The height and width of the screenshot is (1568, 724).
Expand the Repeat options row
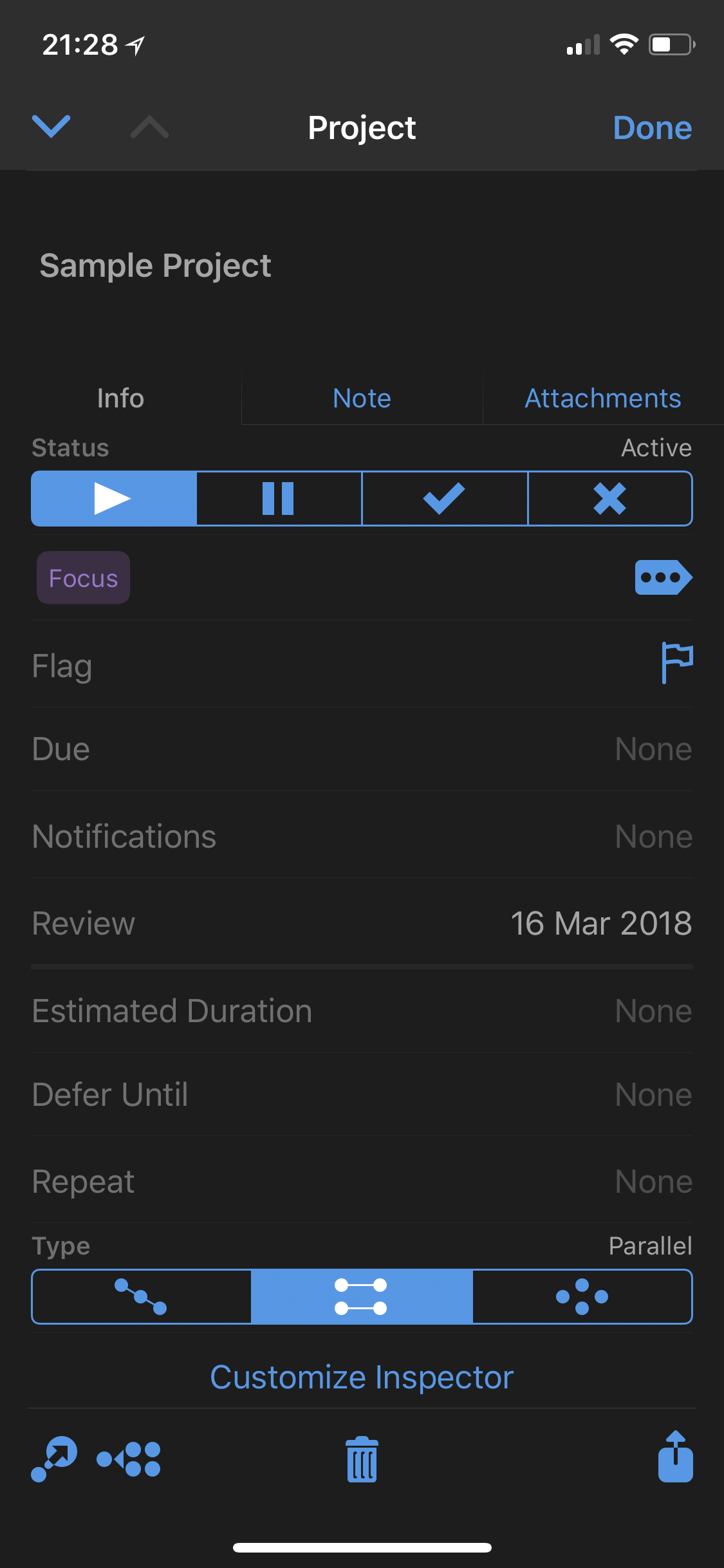click(x=362, y=1182)
